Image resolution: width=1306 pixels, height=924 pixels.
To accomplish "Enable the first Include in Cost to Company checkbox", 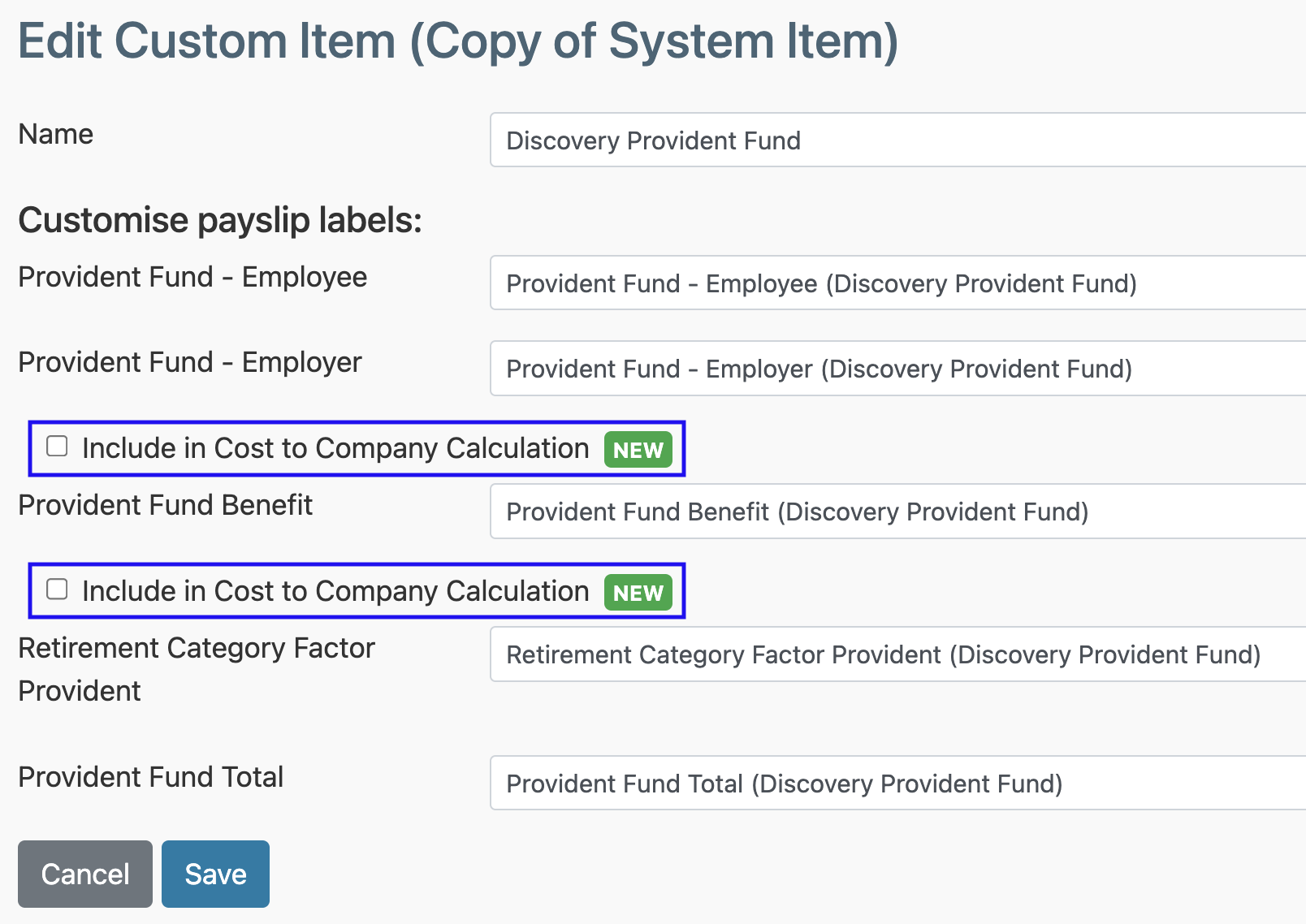I will tap(56, 446).
